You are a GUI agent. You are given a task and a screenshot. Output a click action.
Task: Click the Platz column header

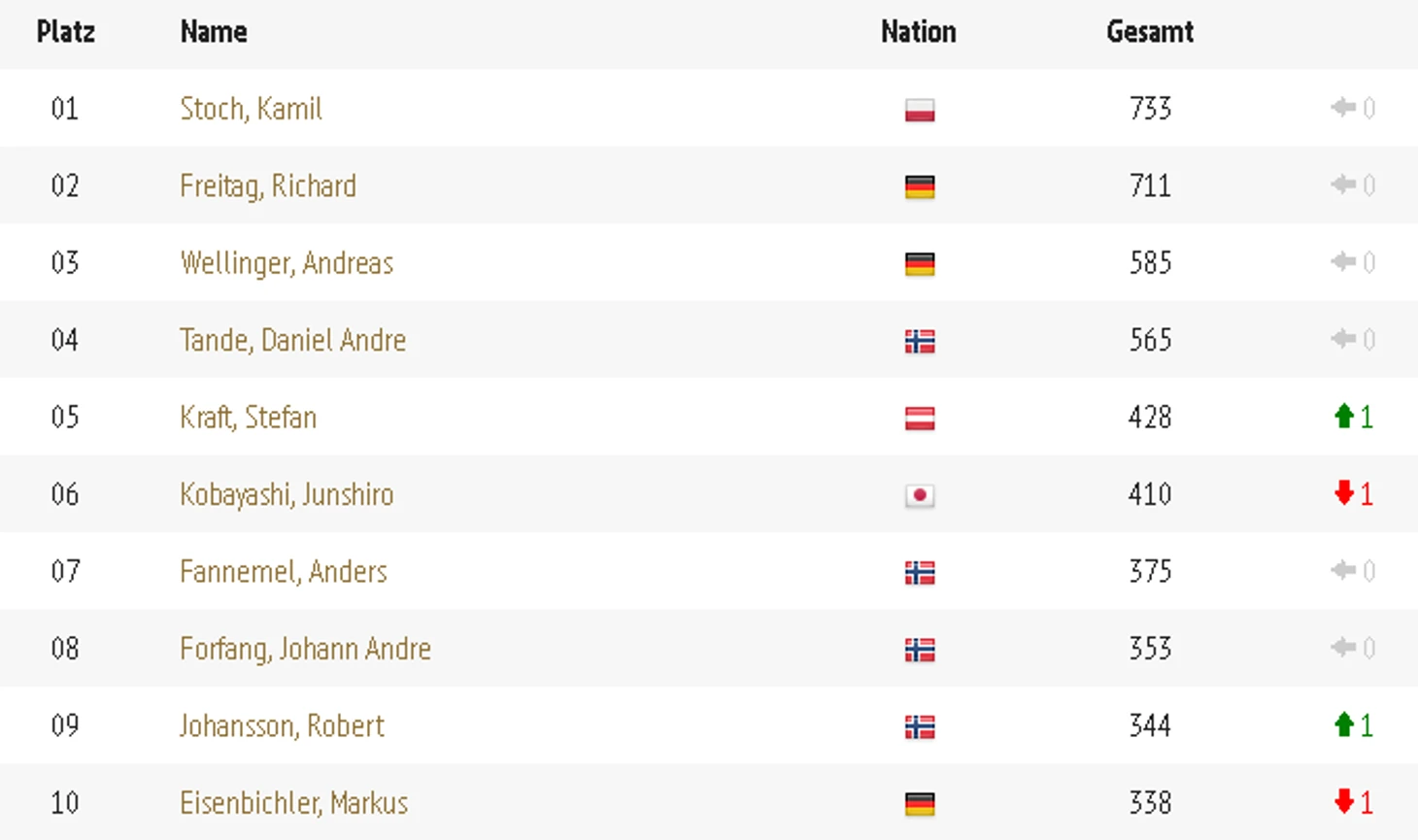click(66, 32)
